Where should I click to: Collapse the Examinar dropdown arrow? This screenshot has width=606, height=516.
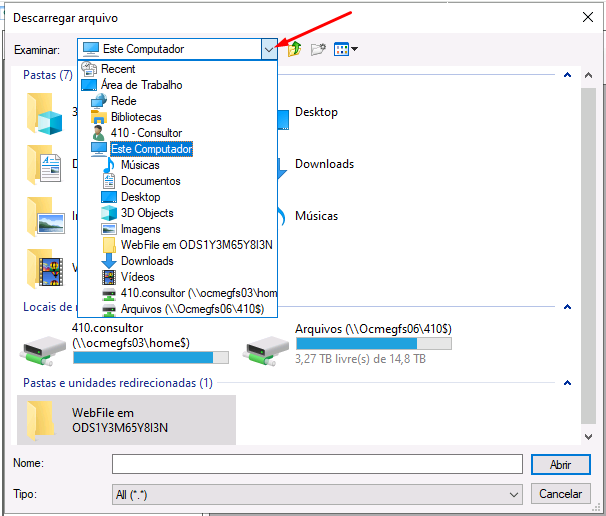click(x=268, y=49)
